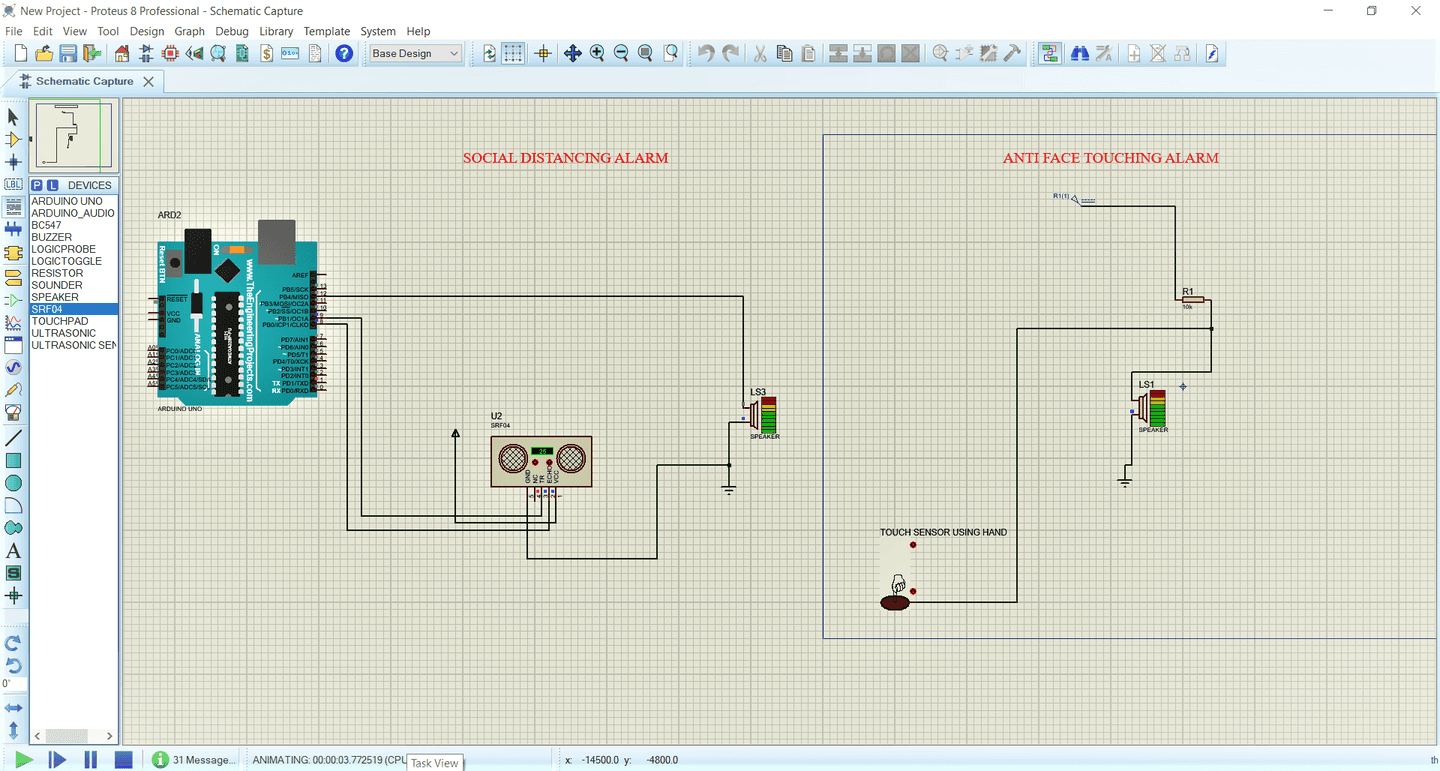Cut selection with the scissors icon
Viewport: 1440px width, 771px height.
[x=760, y=54]
